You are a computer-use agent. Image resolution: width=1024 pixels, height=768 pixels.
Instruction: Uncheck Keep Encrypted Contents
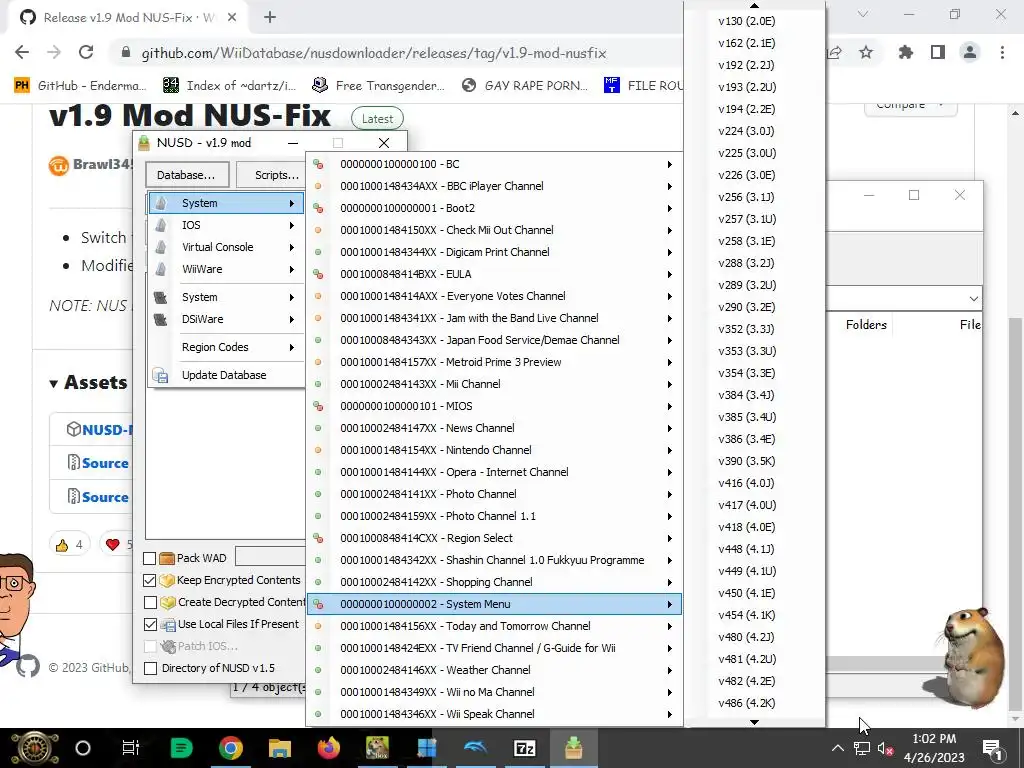[150, 580]
